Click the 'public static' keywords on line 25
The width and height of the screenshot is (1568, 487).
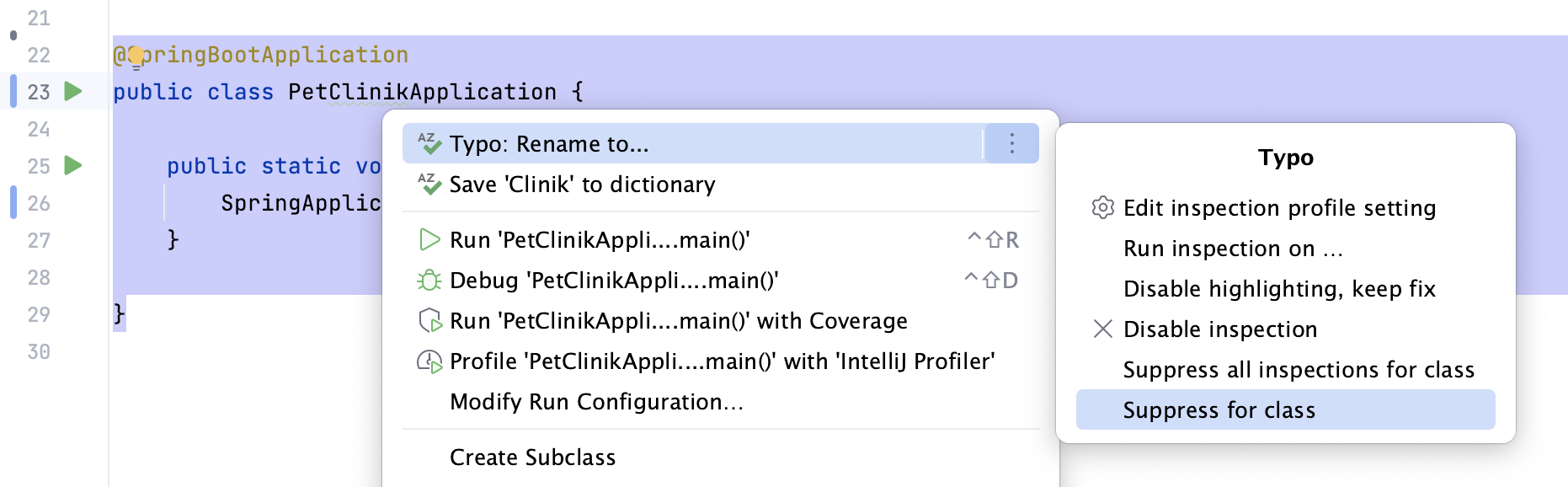point(253,166)
